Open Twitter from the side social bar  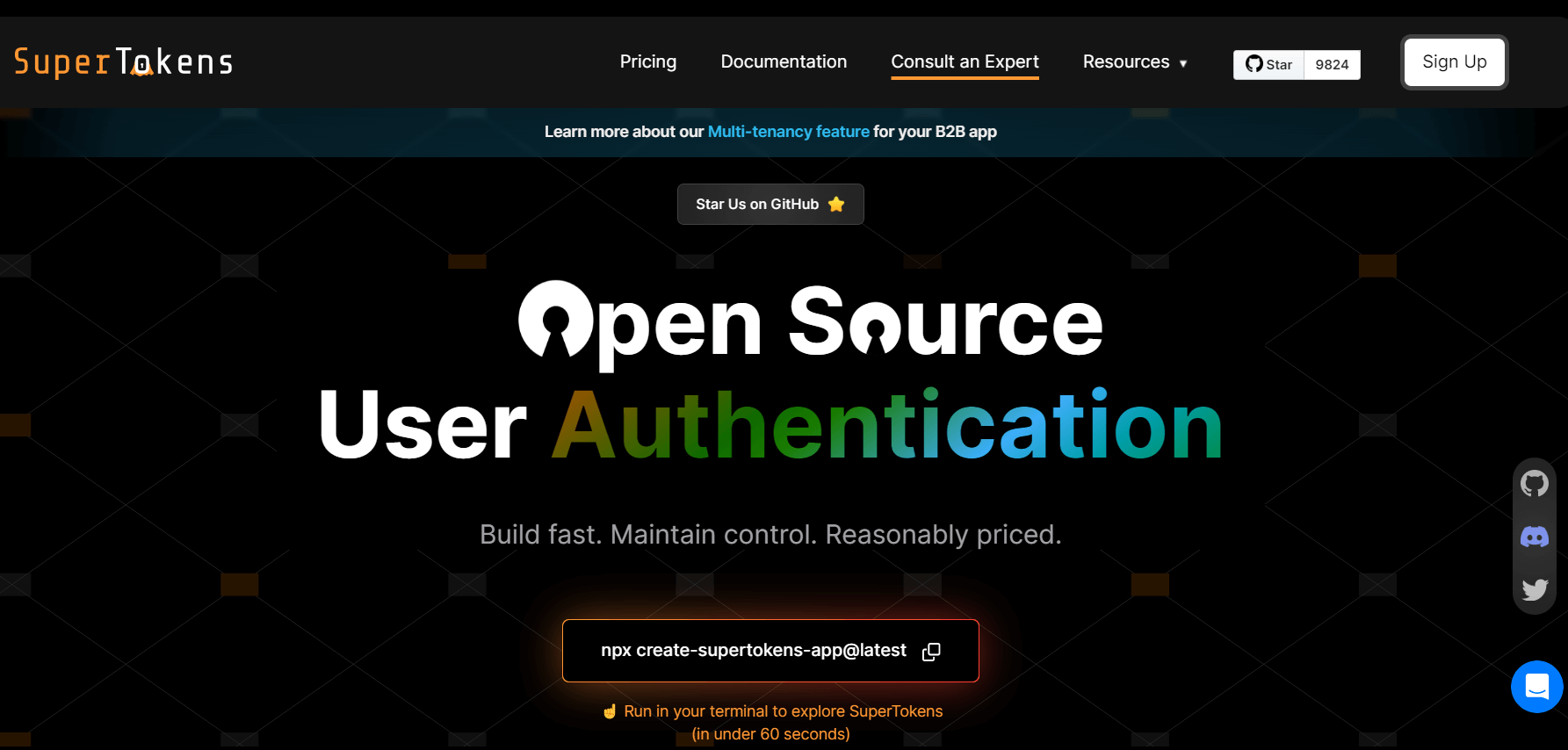[x=1535, y=589]
